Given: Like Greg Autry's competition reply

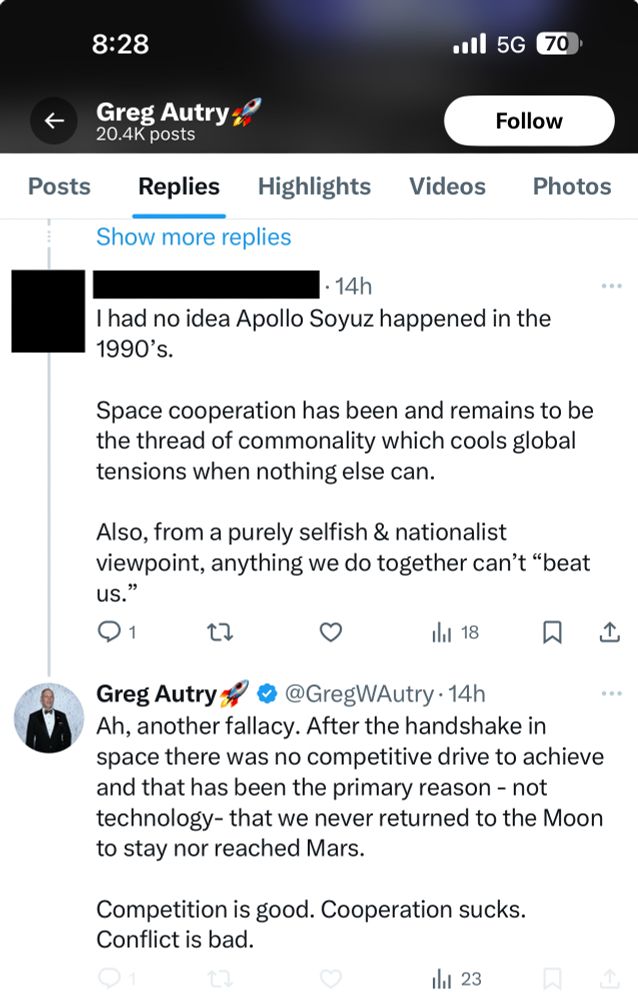Looking at the screenshot, I should click(330, 979).
